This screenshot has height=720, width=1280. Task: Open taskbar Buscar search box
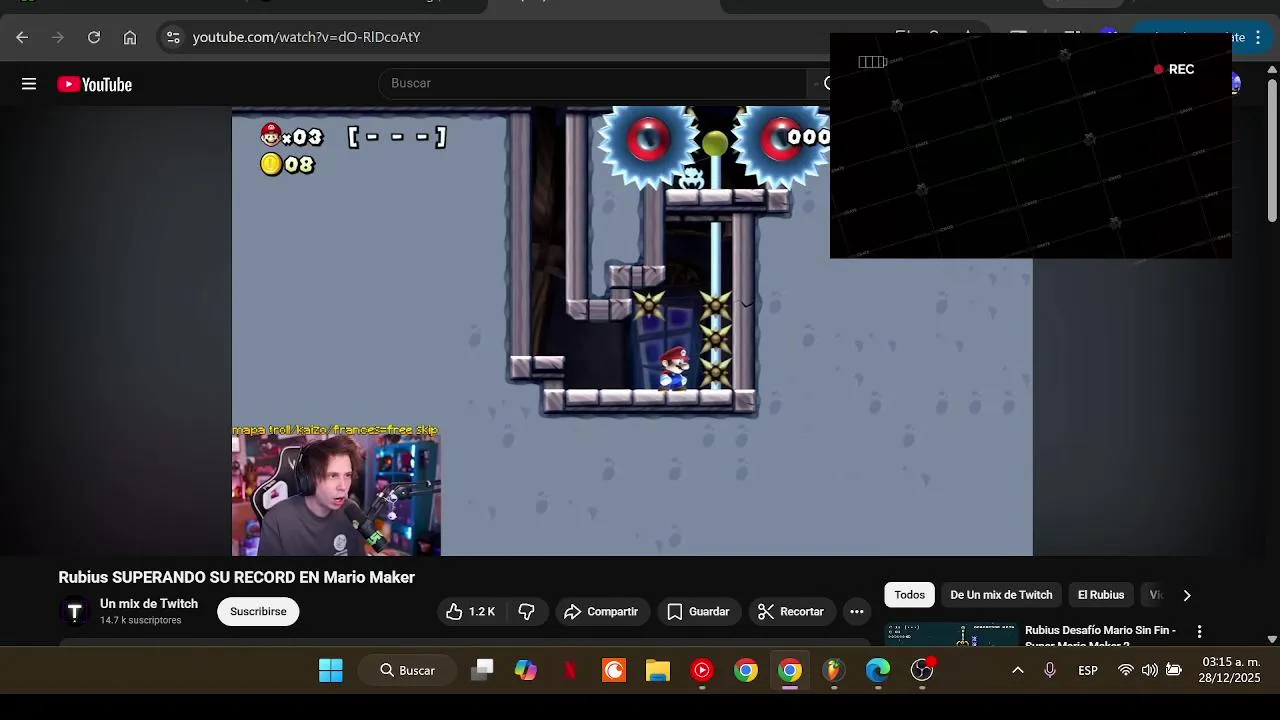pos(407,670)
